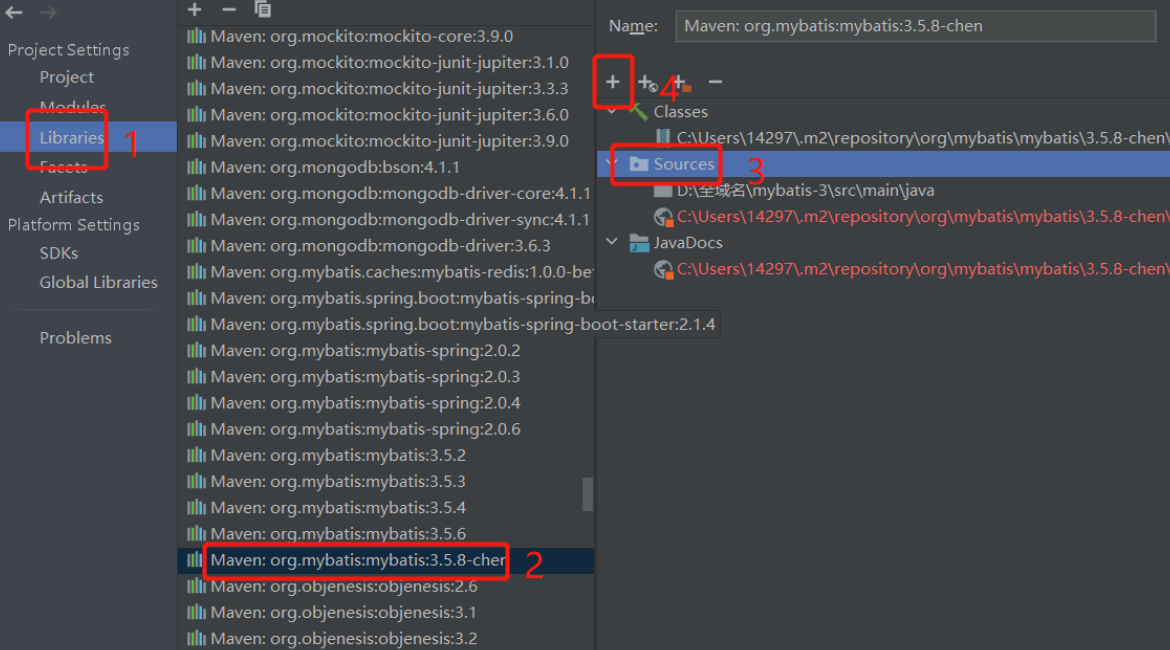Open the Facets settings page
Screen dimensions: 1170x650
tap(63, 167)
